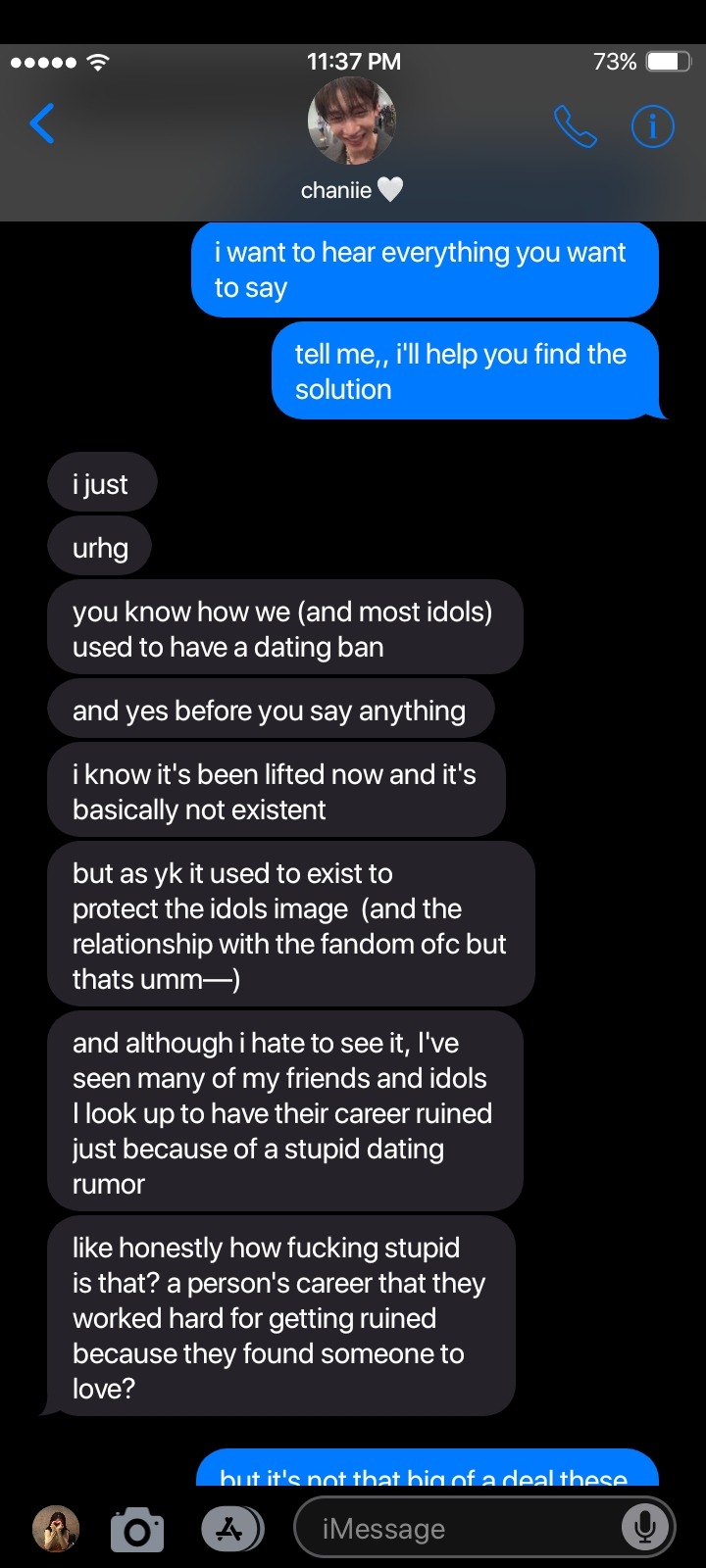706x1568 pixels.
Task: Start a phone call with chaniie
Action: [576, 125]
